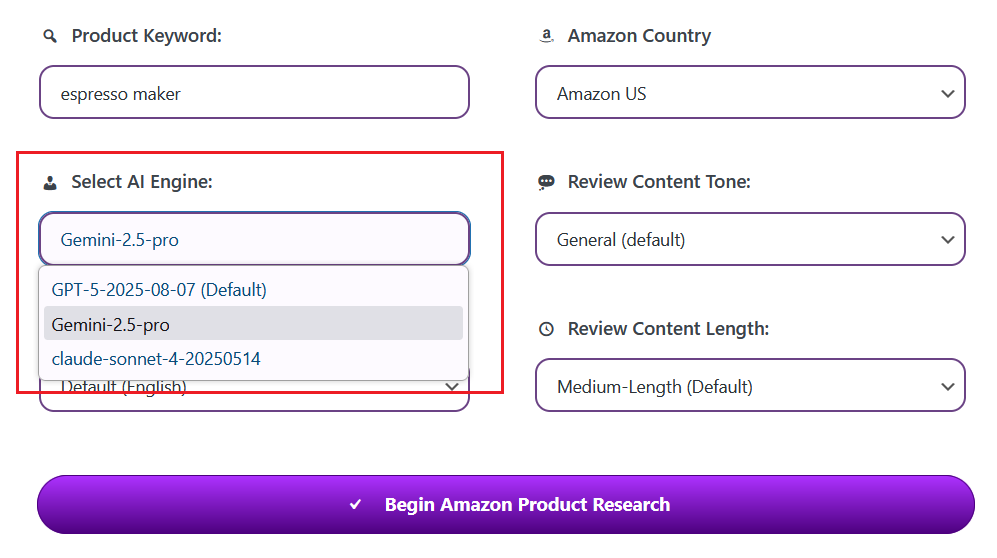Collapse the Select AI Engine dropdown box

(254, 239)
